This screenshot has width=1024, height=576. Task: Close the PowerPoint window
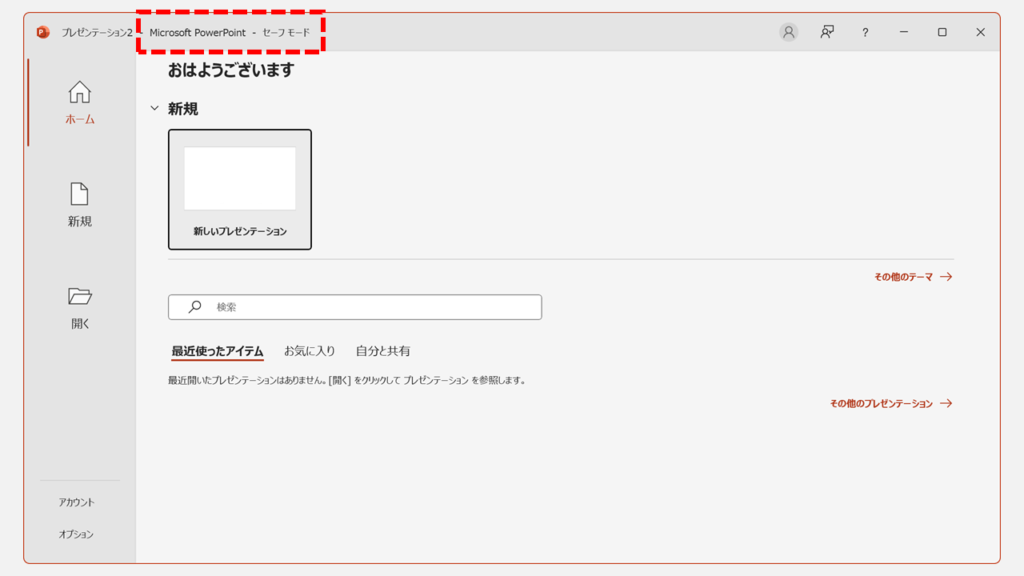[980, 32]
